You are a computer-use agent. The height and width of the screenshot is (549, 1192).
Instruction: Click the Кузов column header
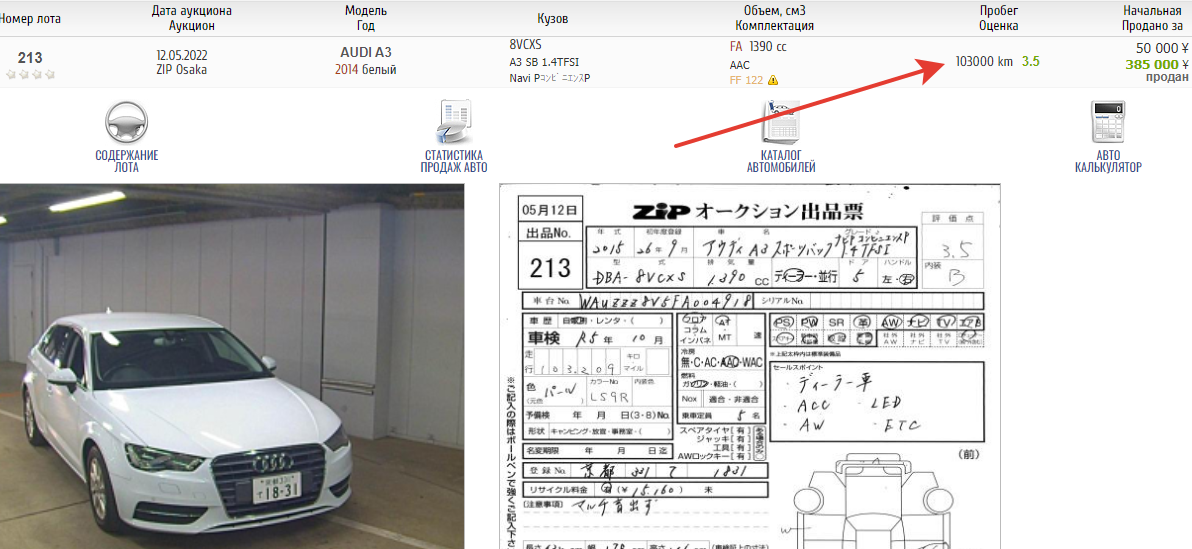click(553, 18)
